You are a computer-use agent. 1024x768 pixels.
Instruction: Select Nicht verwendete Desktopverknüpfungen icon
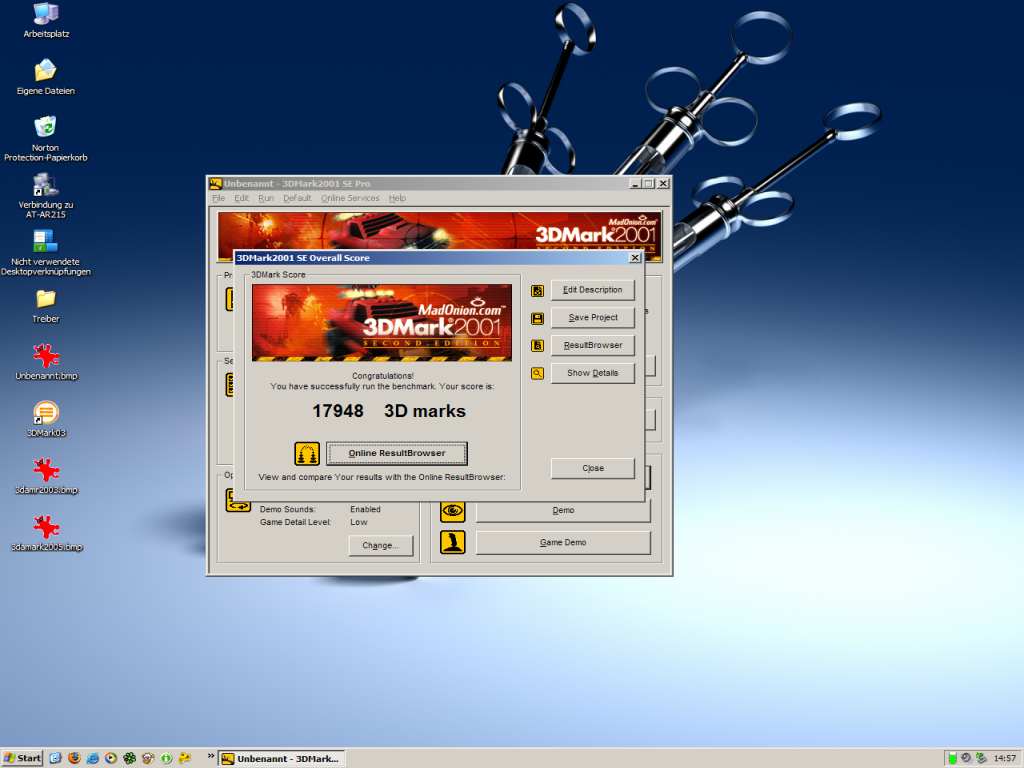click(x=46, y=241)
